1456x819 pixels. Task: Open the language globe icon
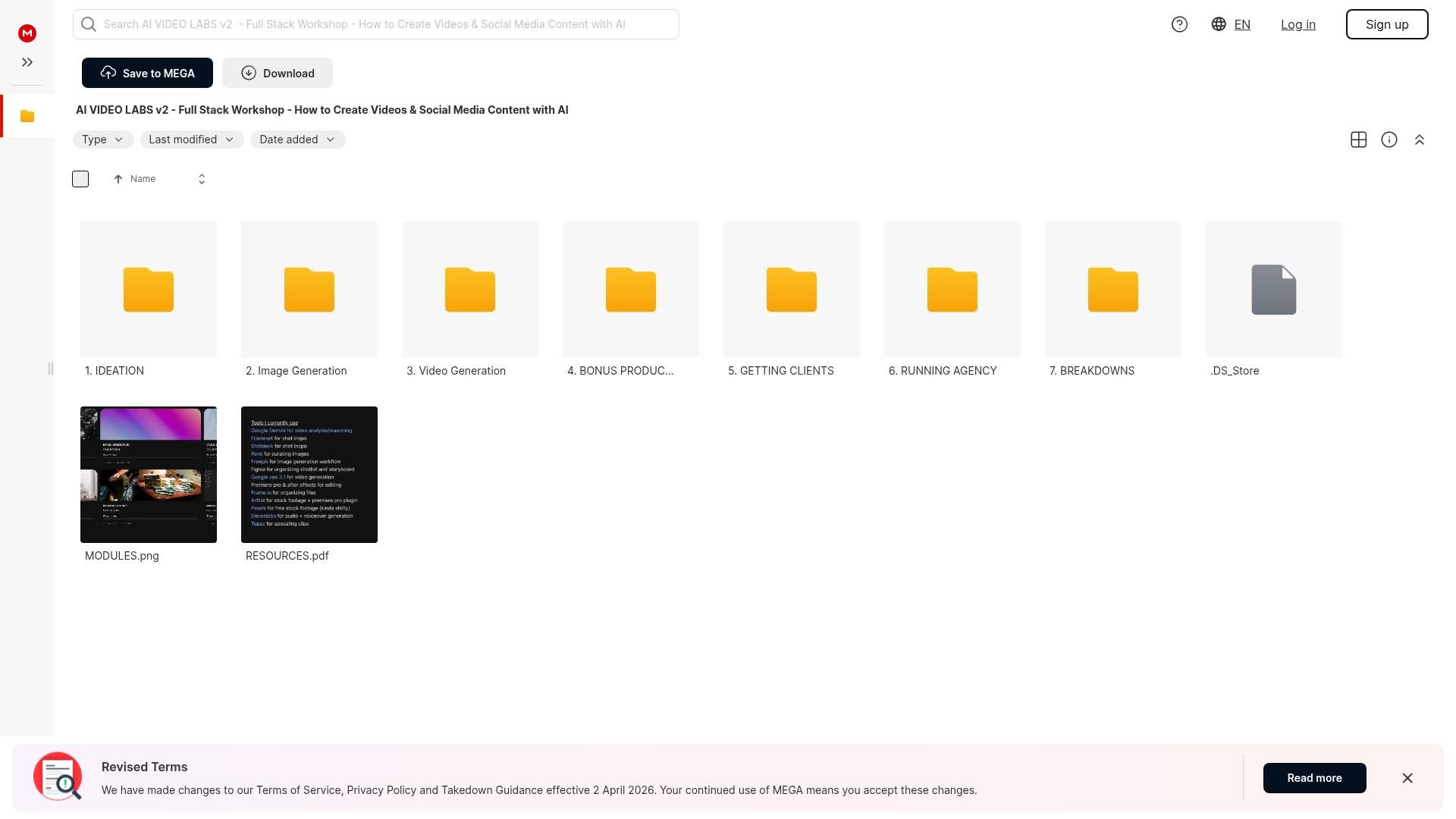point(1219,24)
